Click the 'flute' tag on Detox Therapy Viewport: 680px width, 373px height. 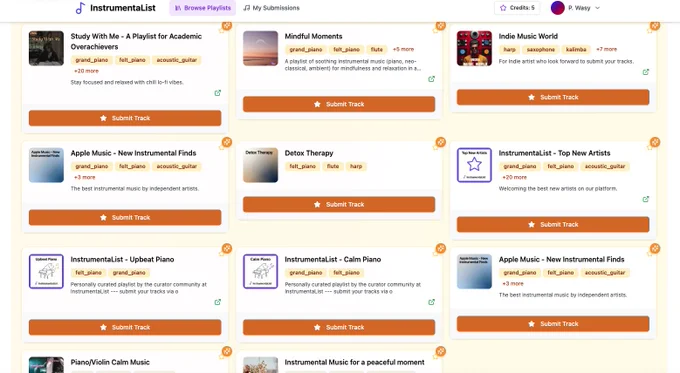point(333,166)
